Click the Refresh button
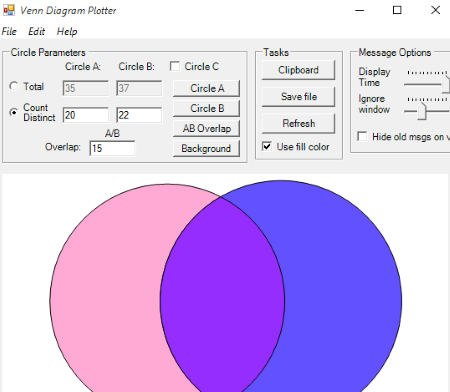 tap(298, 123)
